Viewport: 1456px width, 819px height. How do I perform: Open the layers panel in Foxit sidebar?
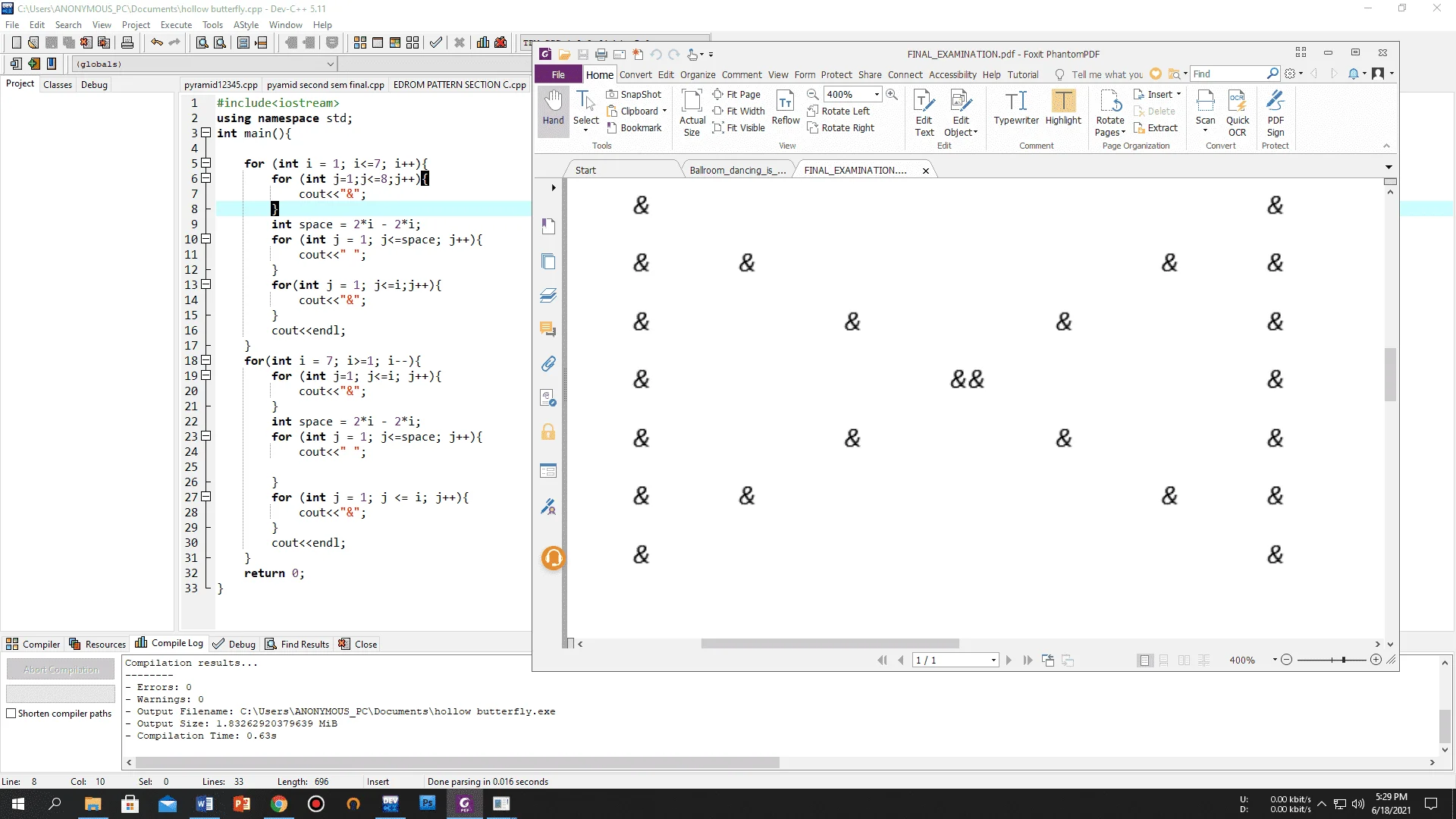(548, 295)
